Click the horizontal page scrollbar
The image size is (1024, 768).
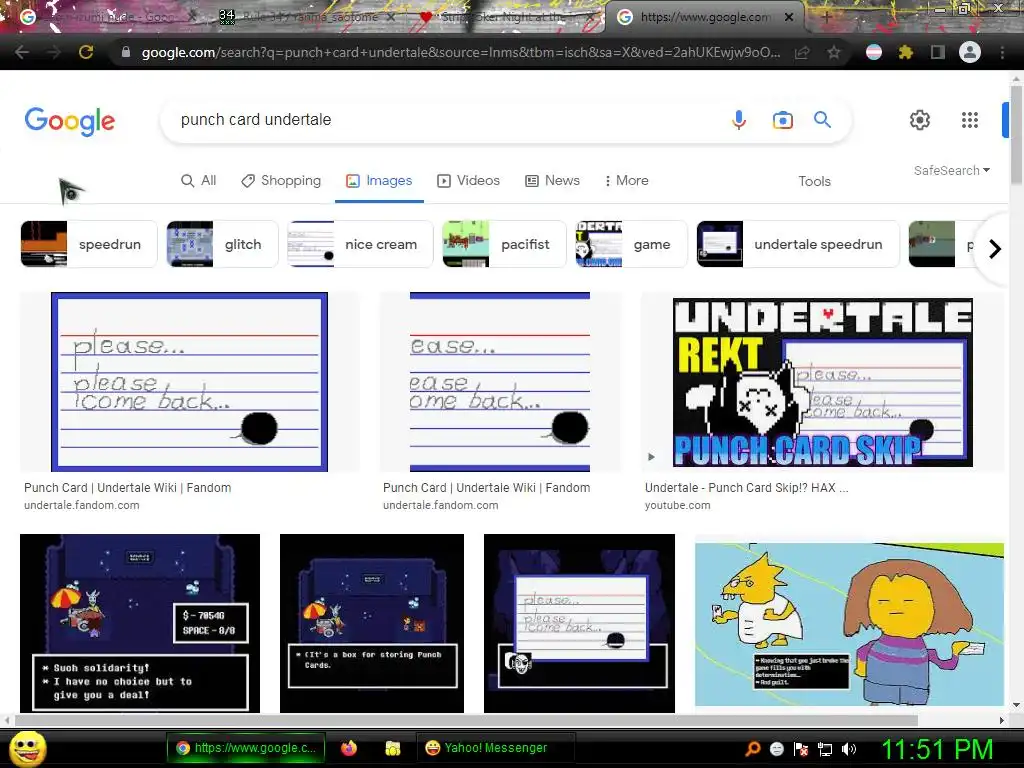pos(466,720)
